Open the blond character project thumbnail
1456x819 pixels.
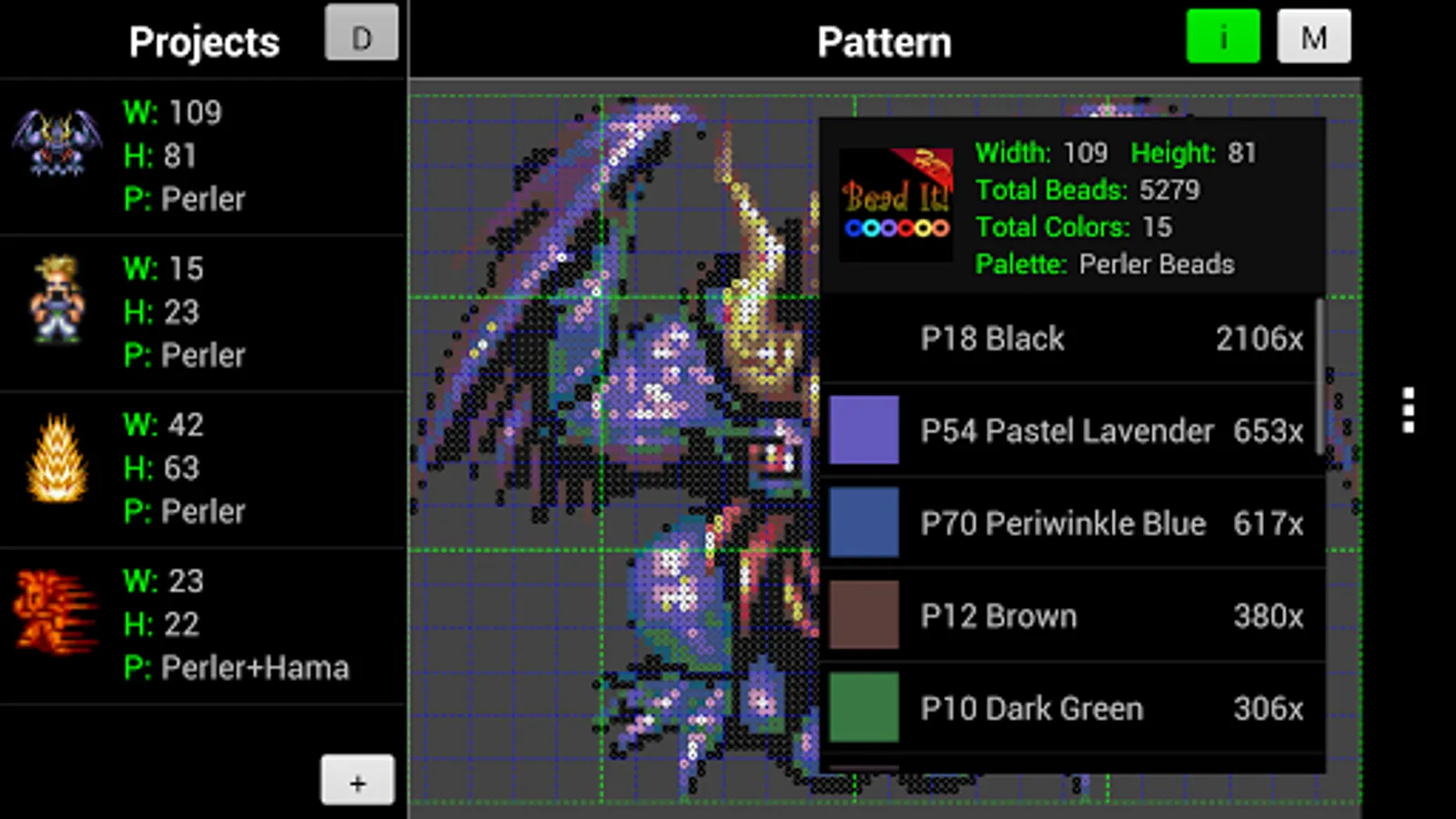56,299
